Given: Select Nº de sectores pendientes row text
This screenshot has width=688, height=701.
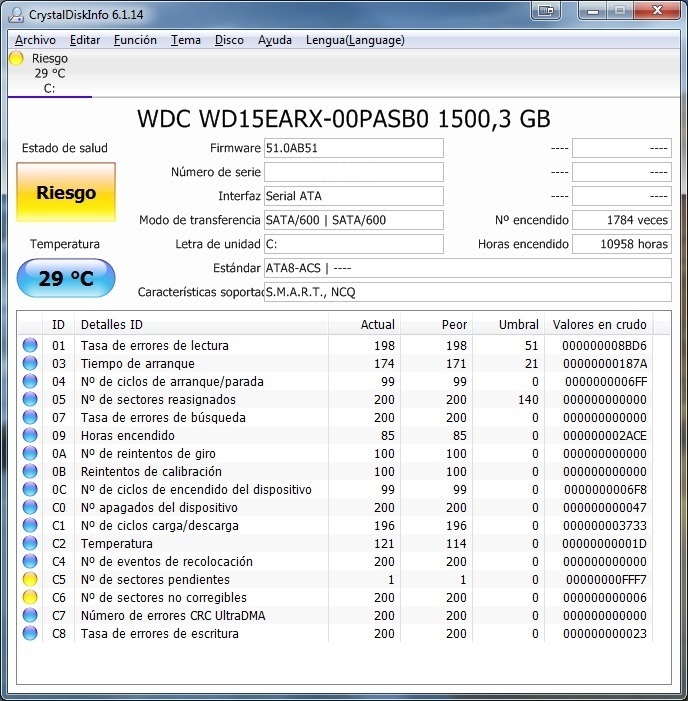Looking at the screenshot, I should pyautogui.click(x=155, y=579).
